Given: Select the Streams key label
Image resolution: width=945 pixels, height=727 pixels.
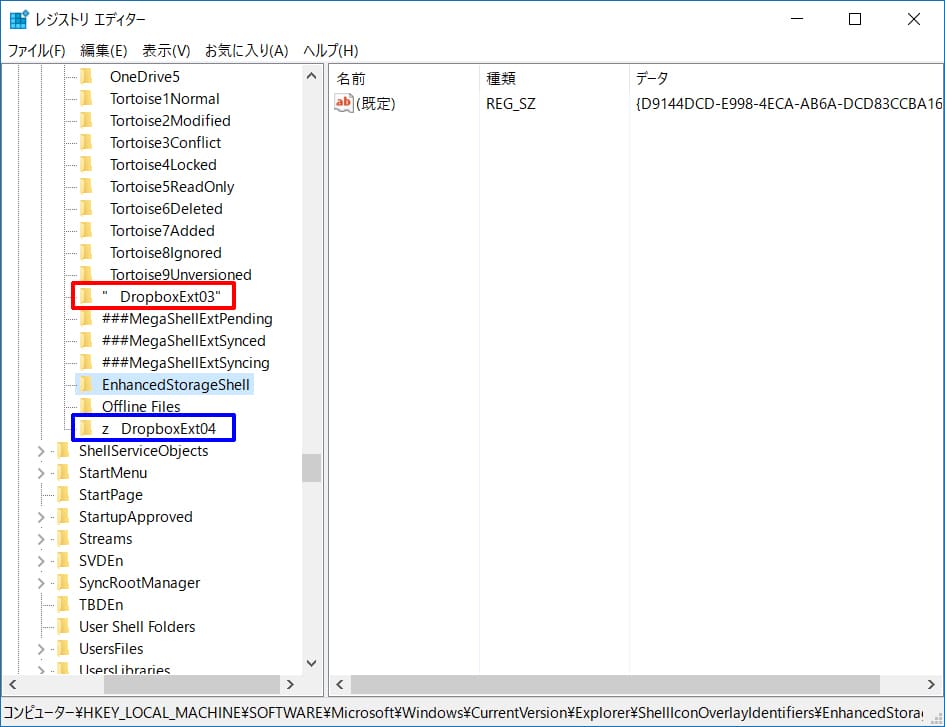Looking at the screenshot, I should (x=105, y=538).
